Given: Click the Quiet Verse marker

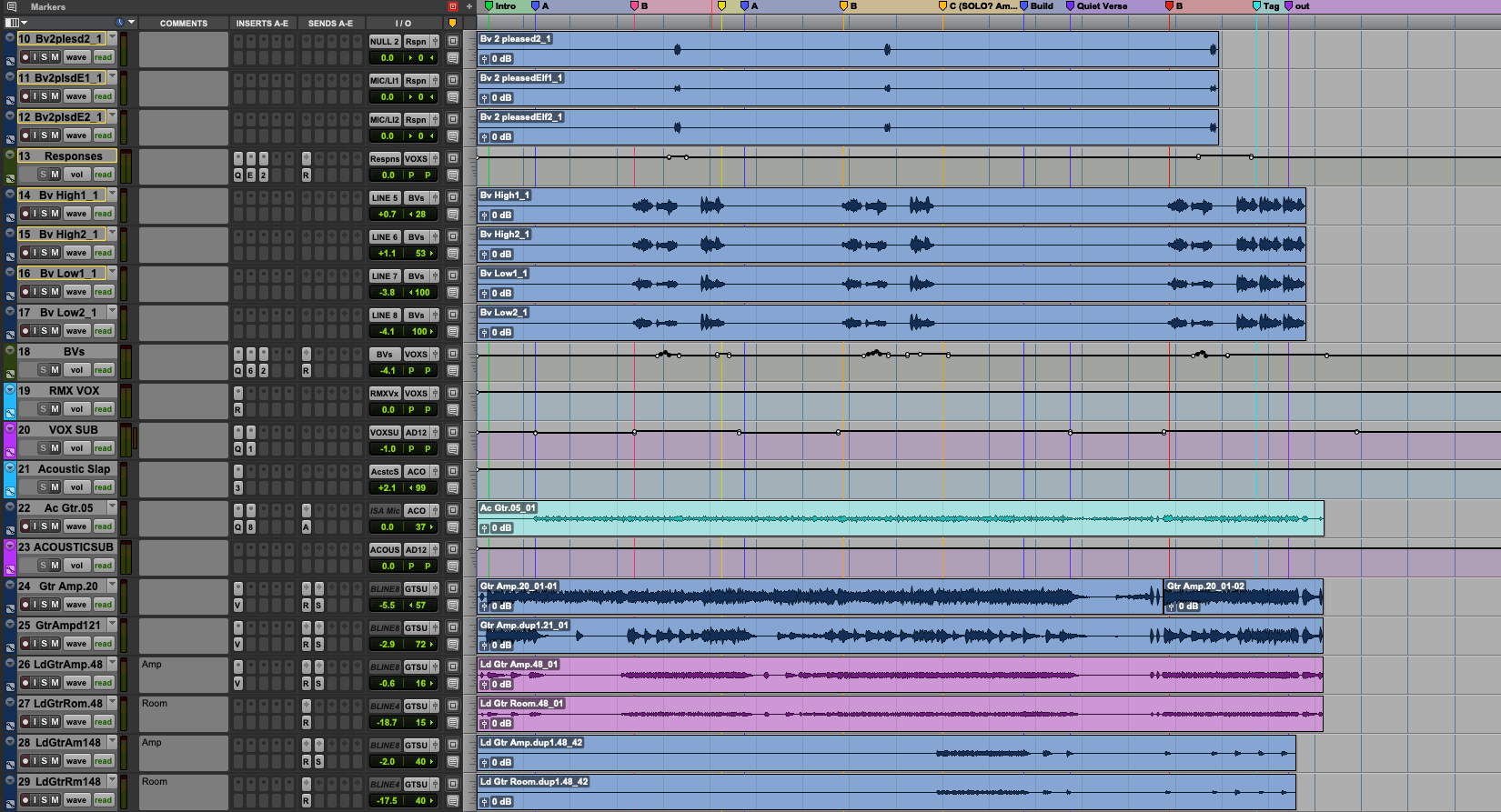Looking at the screenshot, I should 1097,6.
